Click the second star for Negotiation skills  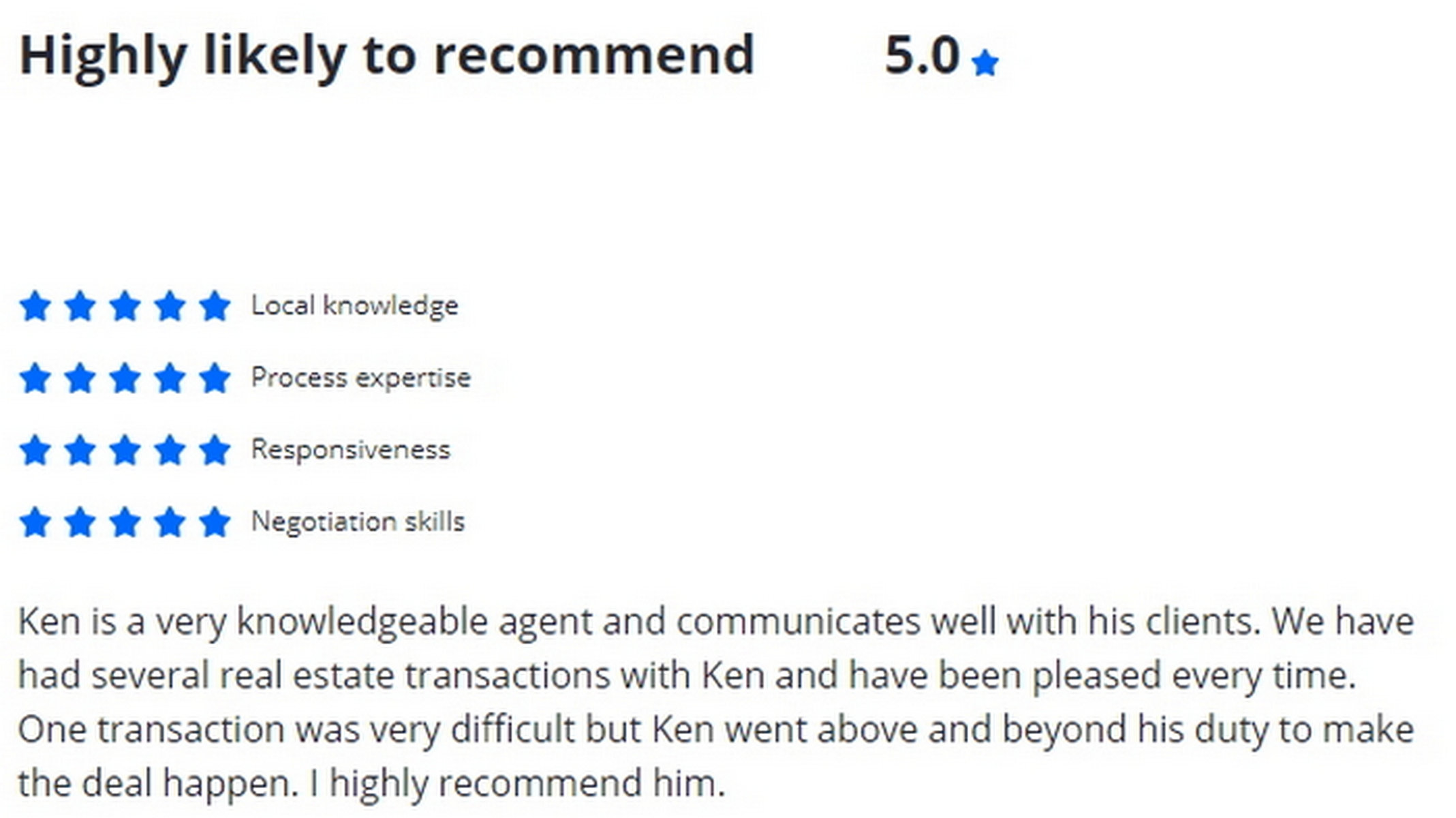pos(80,523)
